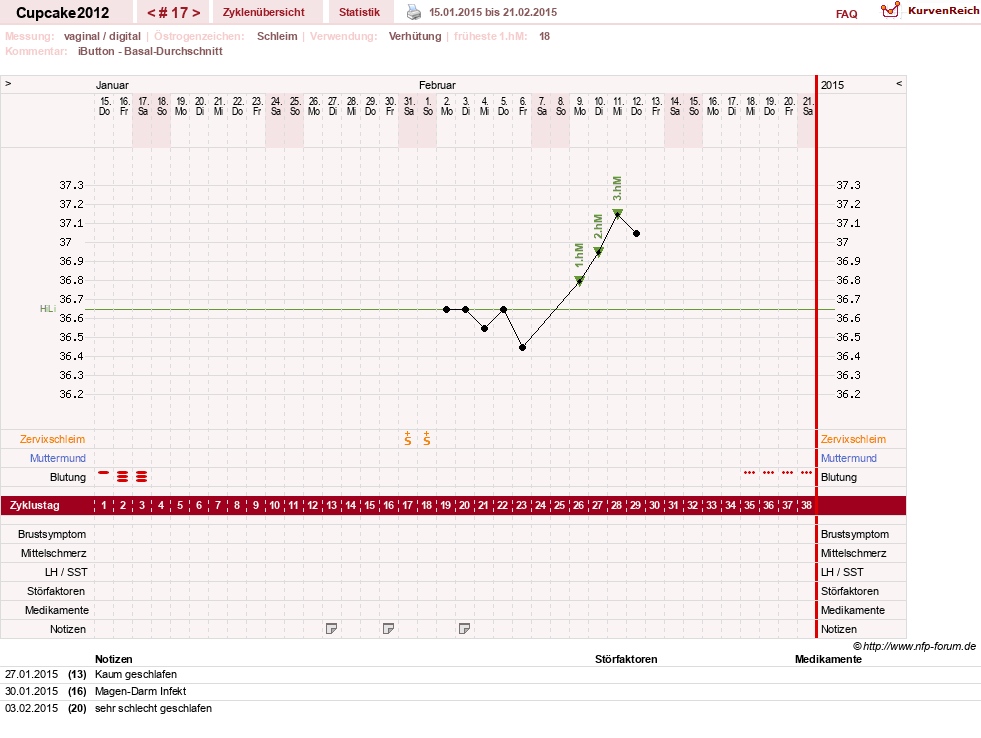This screenshot has height=738, width=981.
Task: Click the date 27.01.2015 in notes
Action: coord(31,674)
